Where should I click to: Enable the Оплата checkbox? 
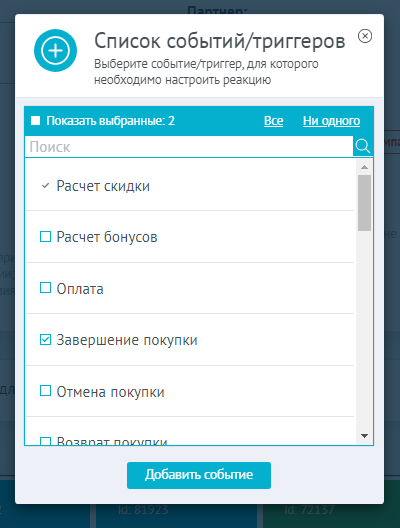(x=45, y=288)
